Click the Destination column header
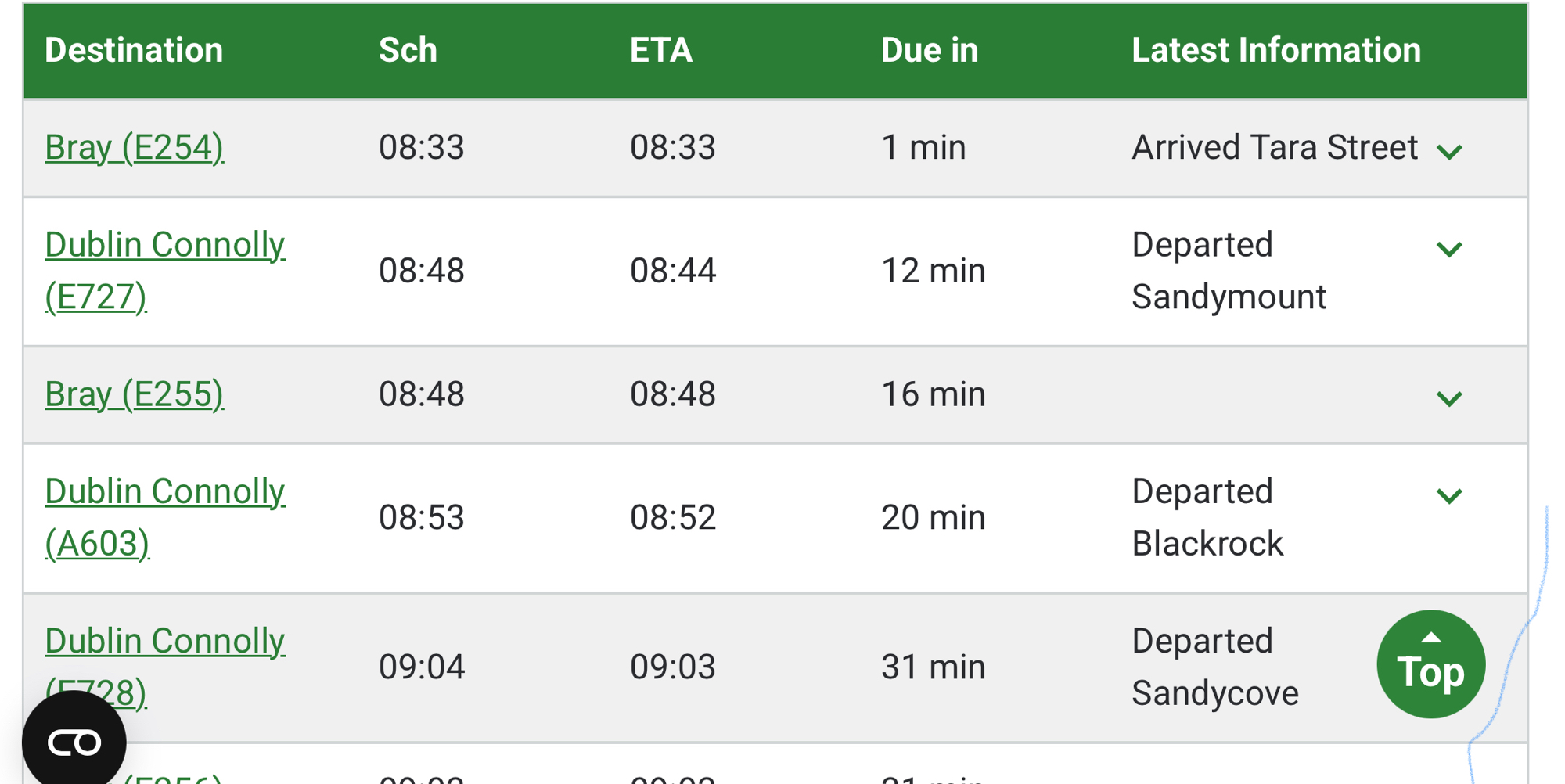The width and height of the screenshot is (1565, 784). (134, 51)
